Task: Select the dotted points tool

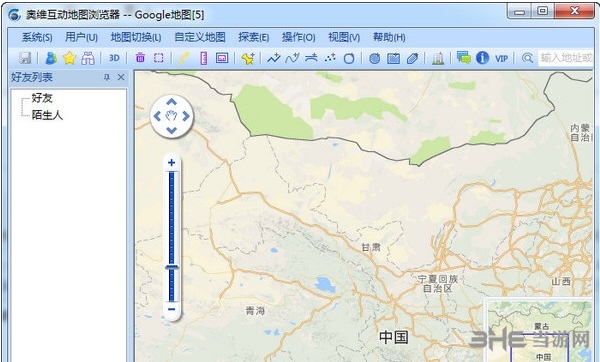Action: (330, 58)
